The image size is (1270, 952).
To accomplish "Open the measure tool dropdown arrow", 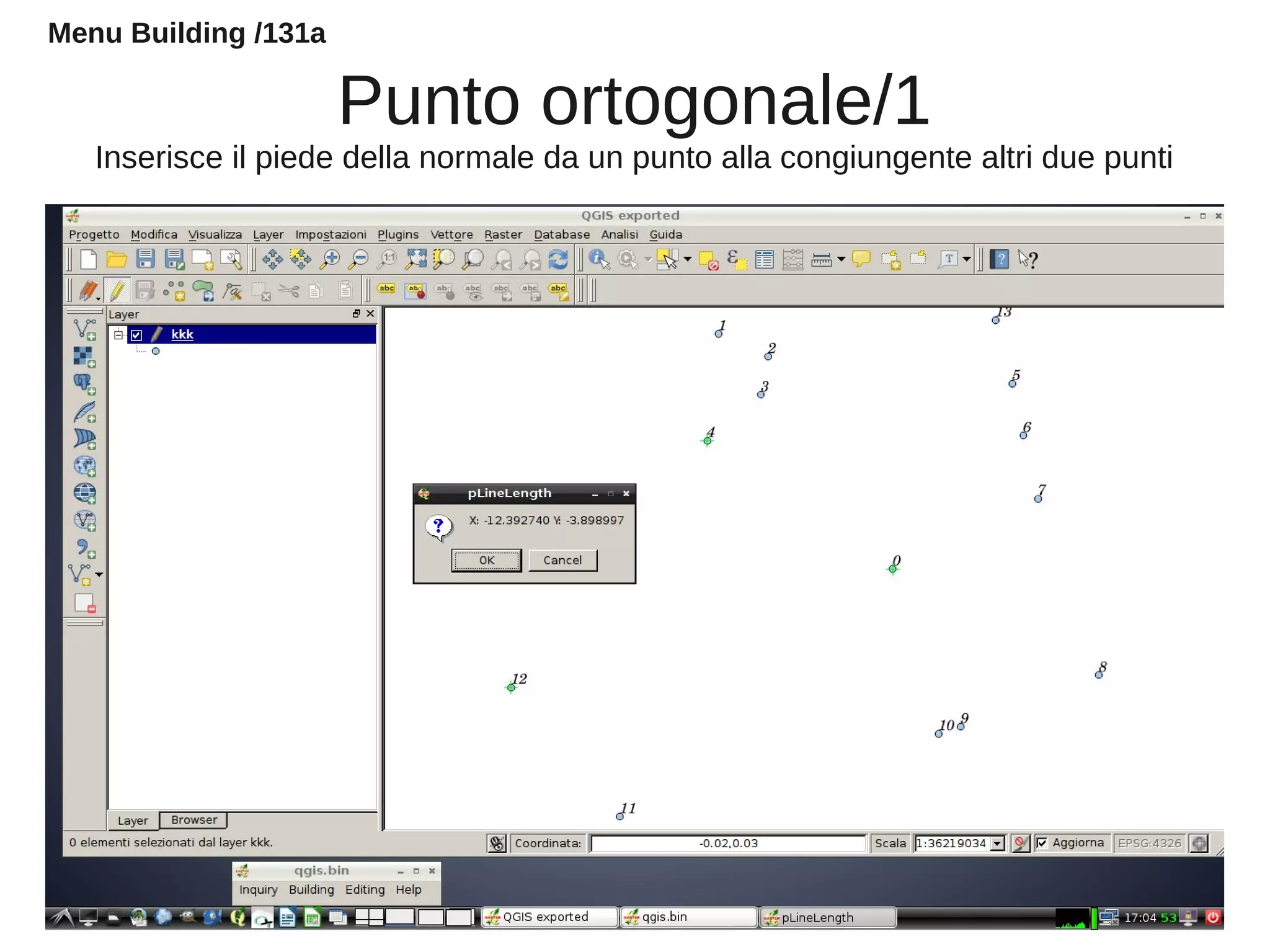I will point(841,259).
